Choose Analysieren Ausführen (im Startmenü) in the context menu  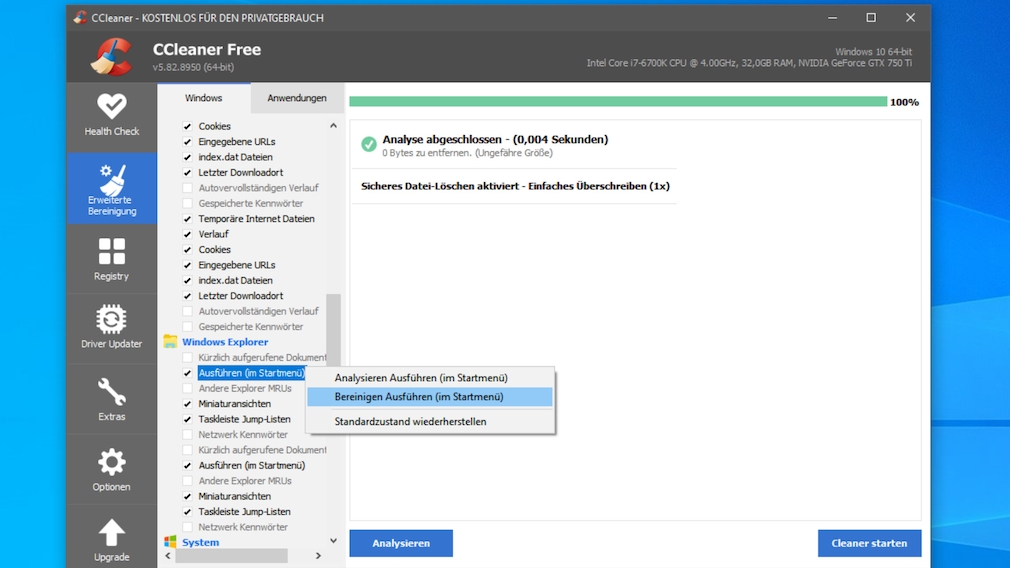tap(430, 378)
